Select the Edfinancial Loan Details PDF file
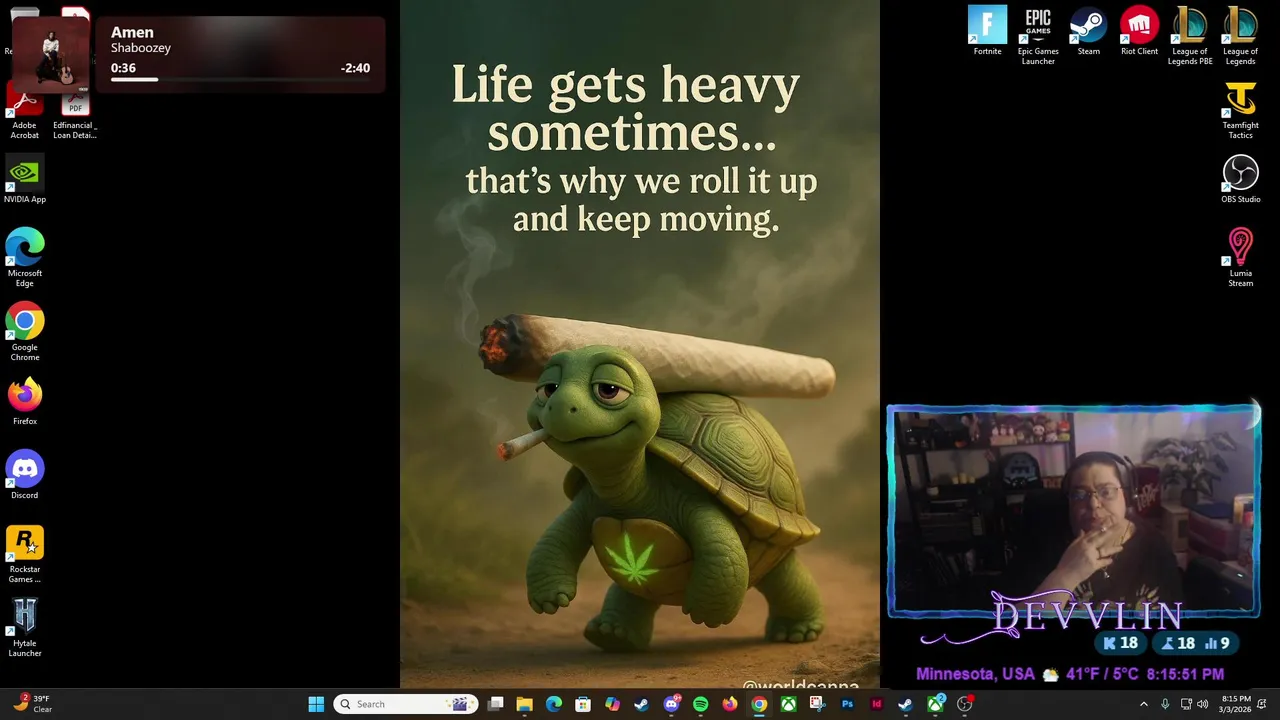Image resolution: width=1280 pixels, height=720 pixels. tap(75, 115)
